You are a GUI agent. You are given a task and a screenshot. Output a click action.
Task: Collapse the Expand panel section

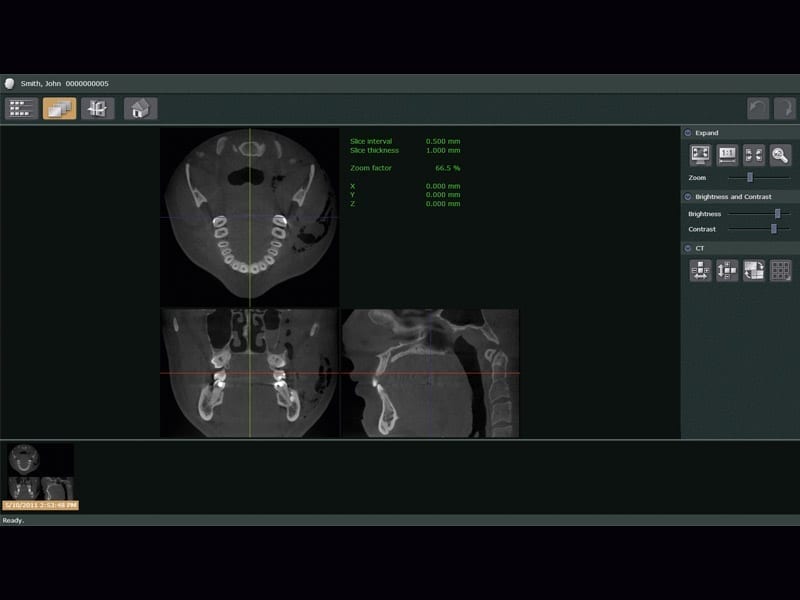click(x=688, y=133)
